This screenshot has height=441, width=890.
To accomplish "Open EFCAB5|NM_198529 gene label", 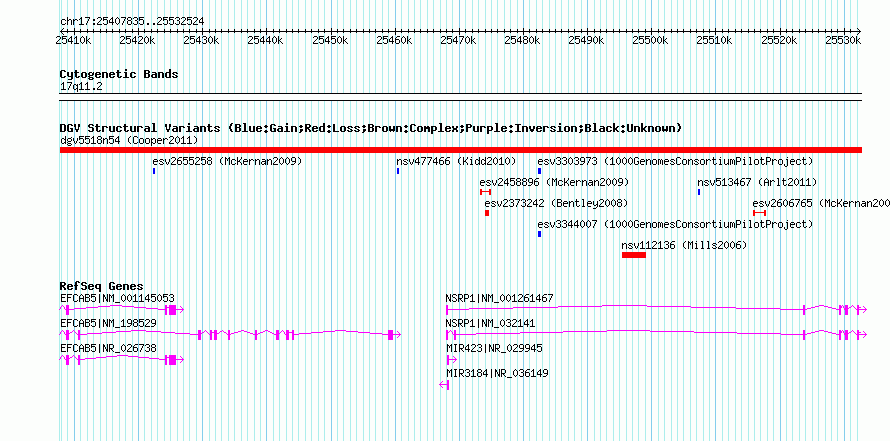I will click(x=108, y=323).
